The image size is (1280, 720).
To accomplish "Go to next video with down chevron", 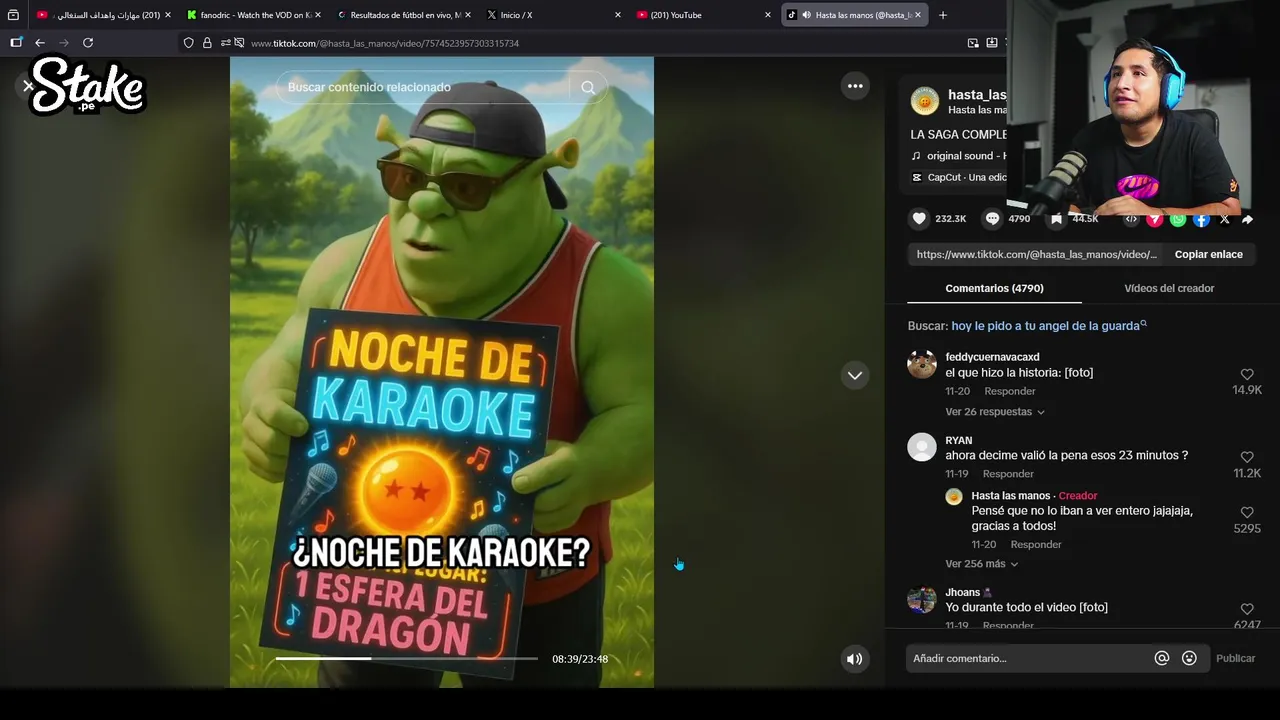I will tap(855, 375).
